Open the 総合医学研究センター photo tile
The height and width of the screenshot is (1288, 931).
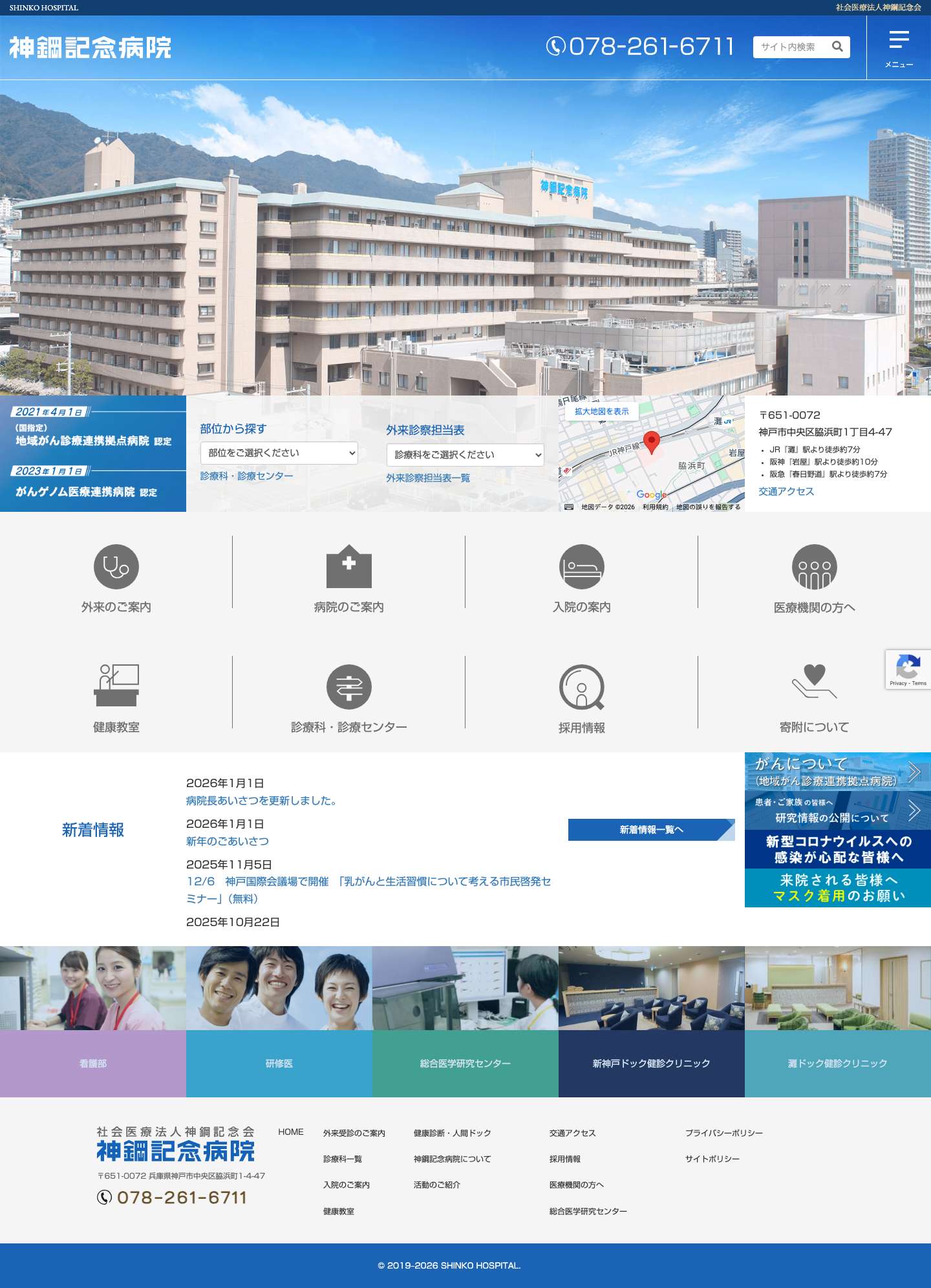[465, 1022]
